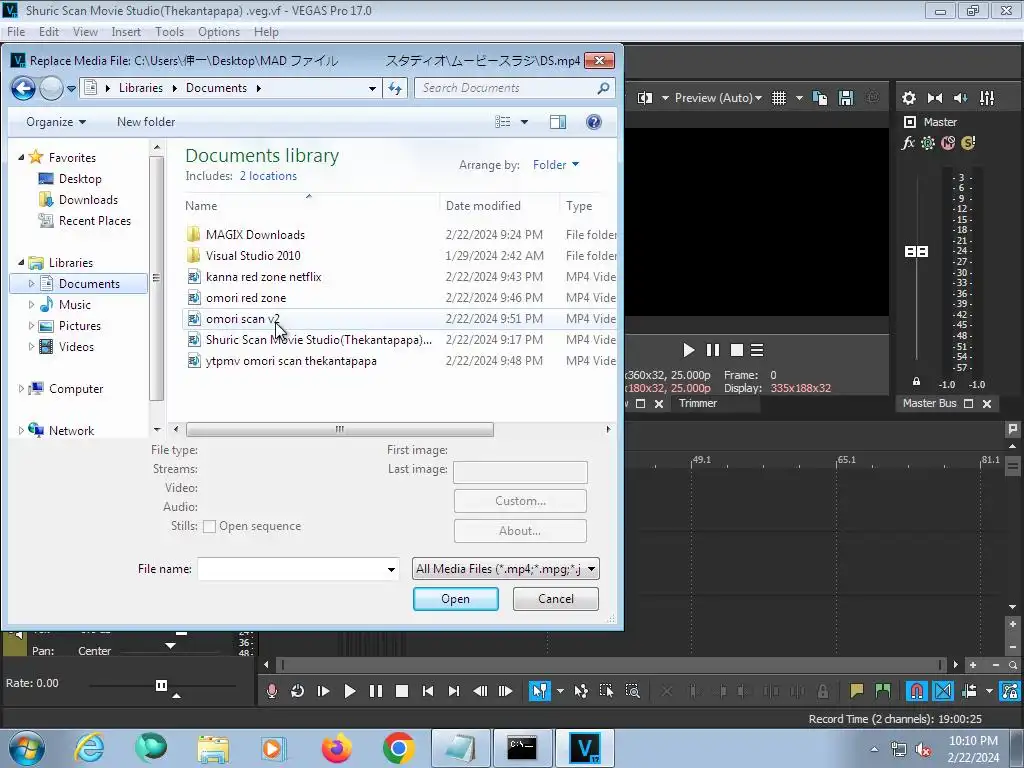Click the File name input field
The width and height of the screenshot is (1024, 768).
[x=298, y=569]
